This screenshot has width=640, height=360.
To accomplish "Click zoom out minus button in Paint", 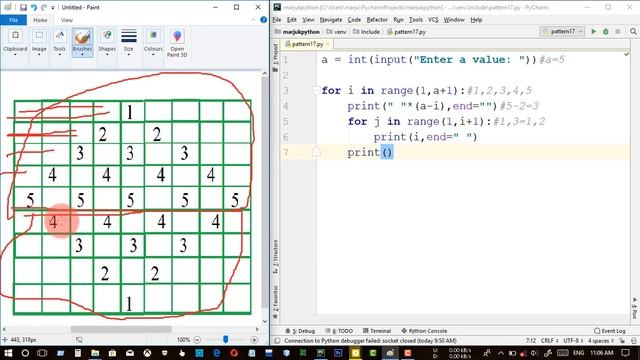I will pos(197,340).
